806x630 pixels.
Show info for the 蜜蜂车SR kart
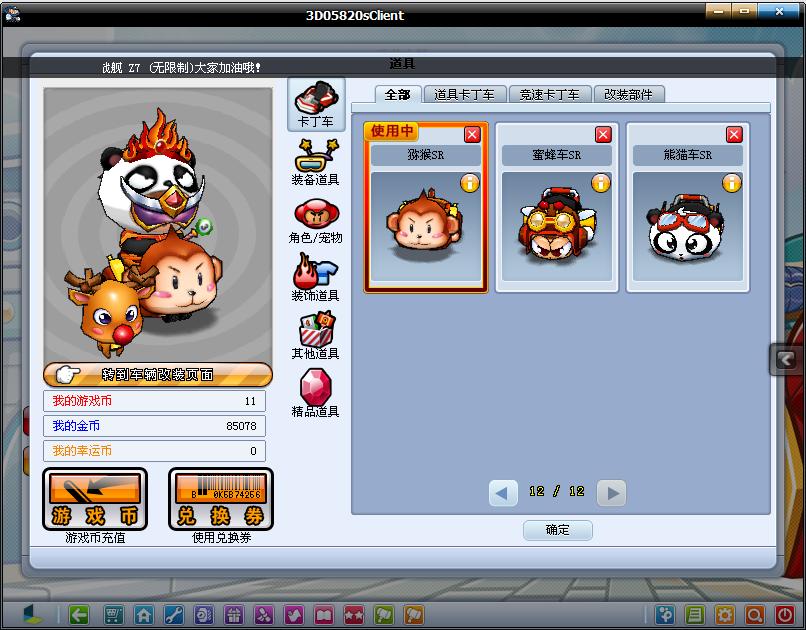pos(600,183)
